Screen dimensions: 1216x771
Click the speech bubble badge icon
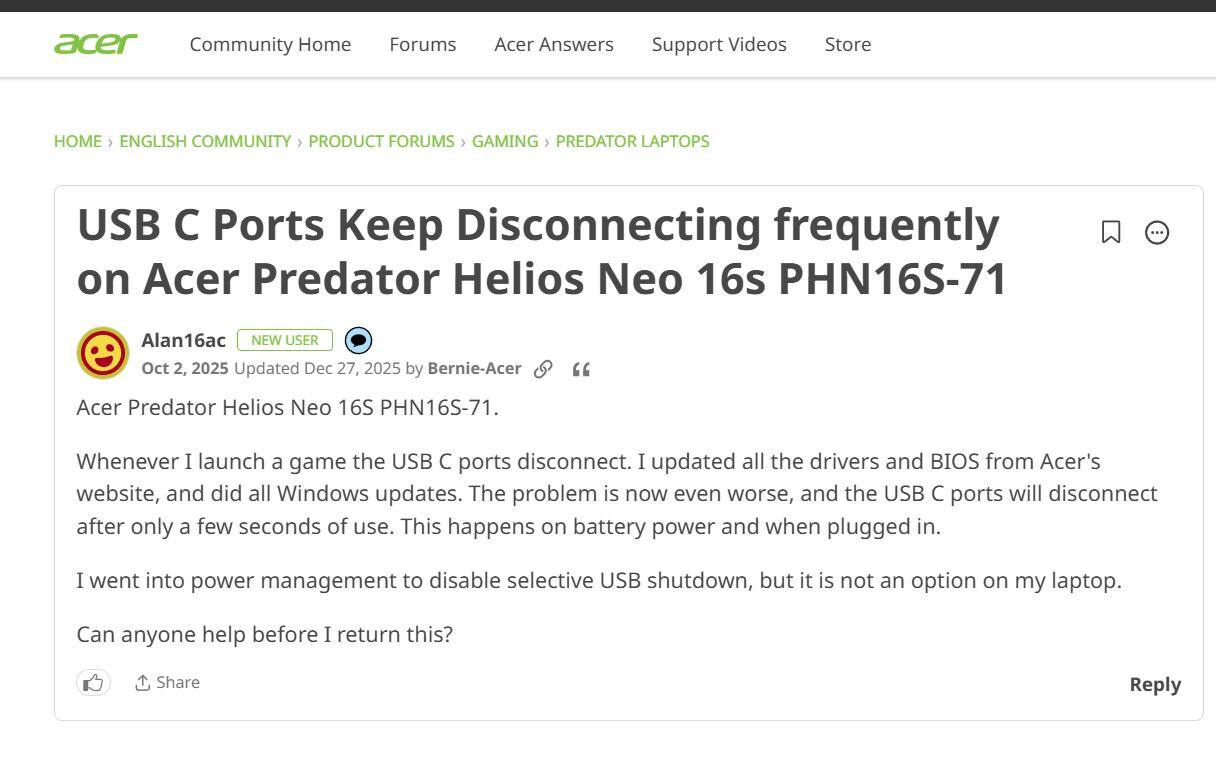pos(358,341)
